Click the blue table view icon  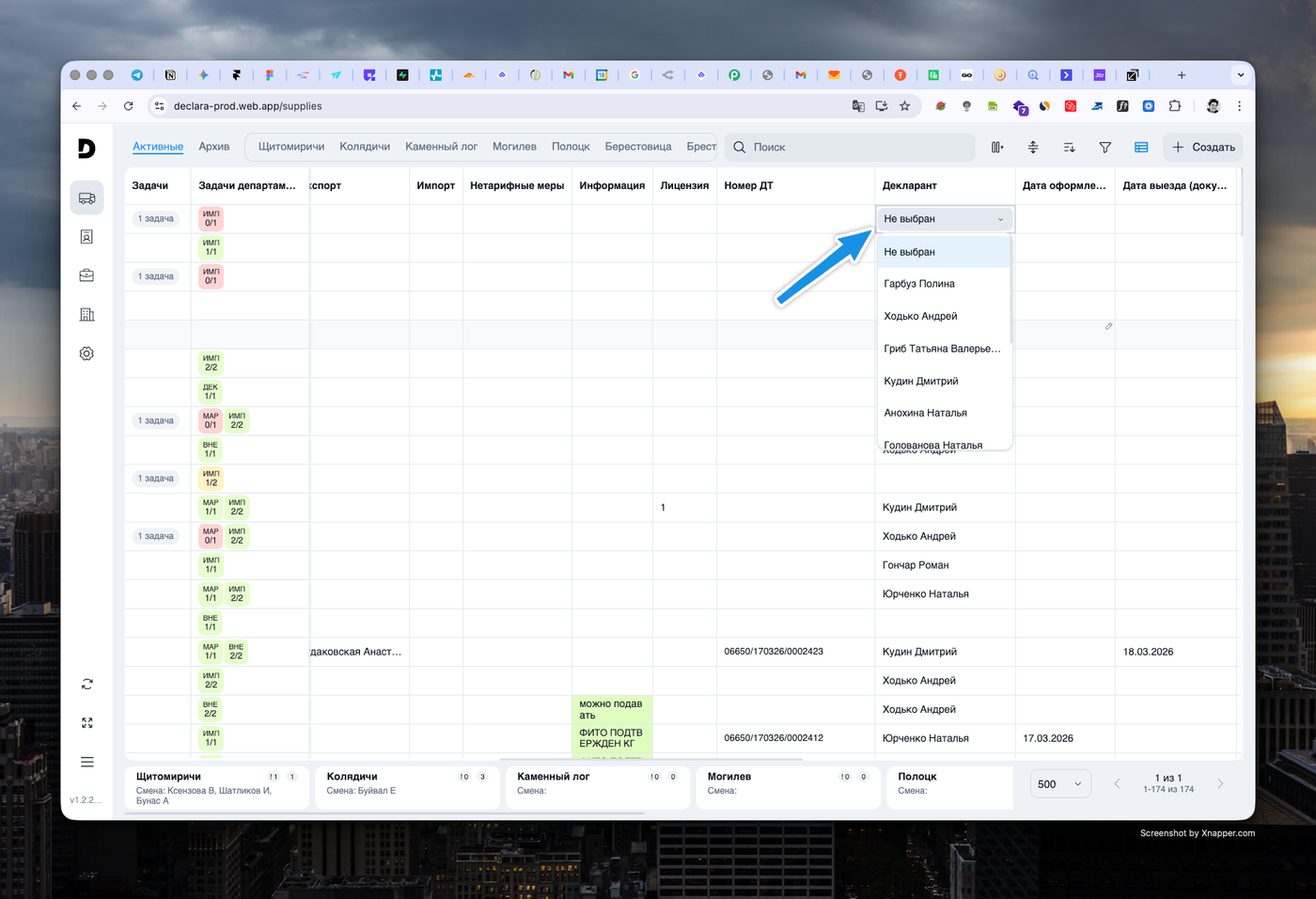pos(1141,147)
